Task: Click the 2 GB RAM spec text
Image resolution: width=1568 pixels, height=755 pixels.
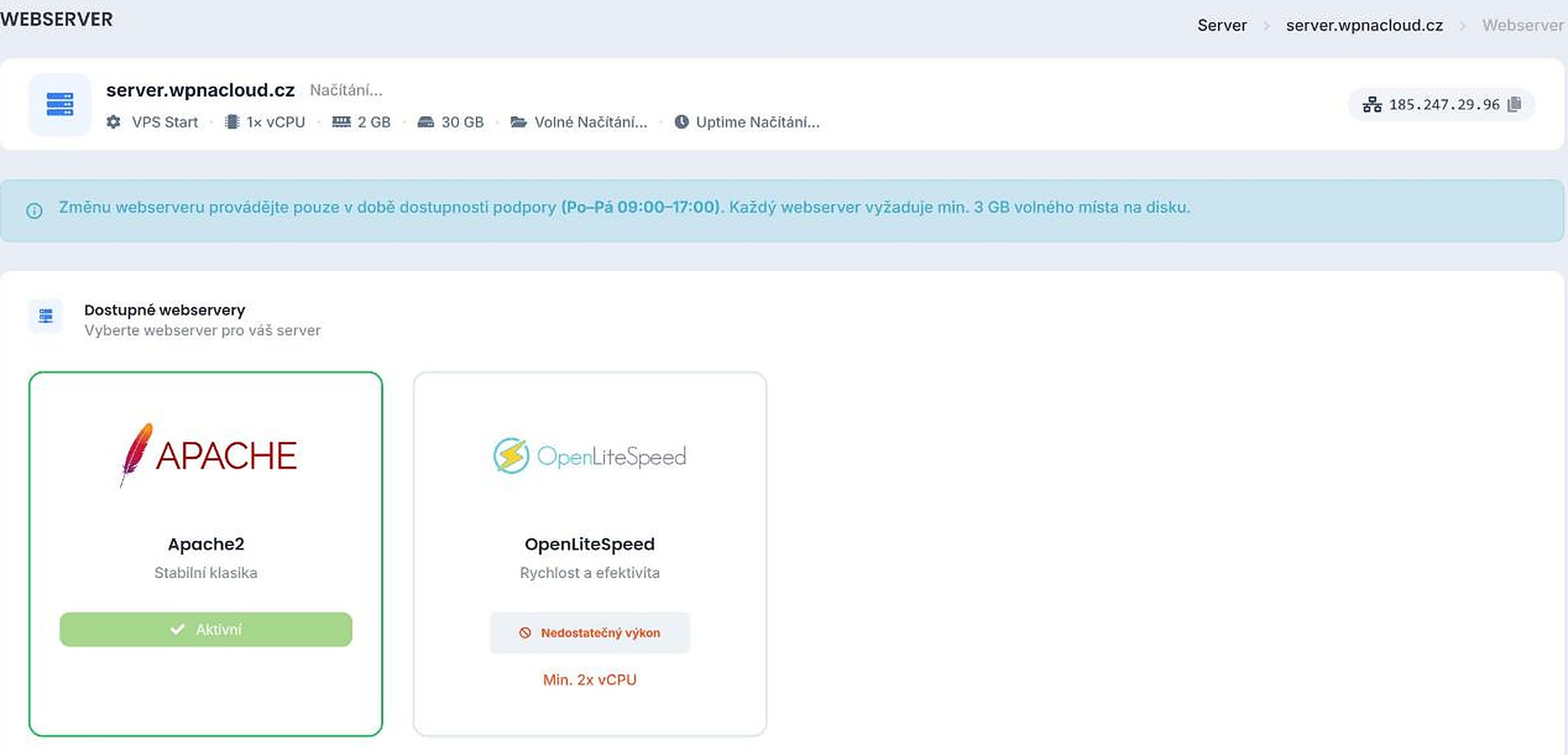Action: pyautogui.click(x=374, y=122)
